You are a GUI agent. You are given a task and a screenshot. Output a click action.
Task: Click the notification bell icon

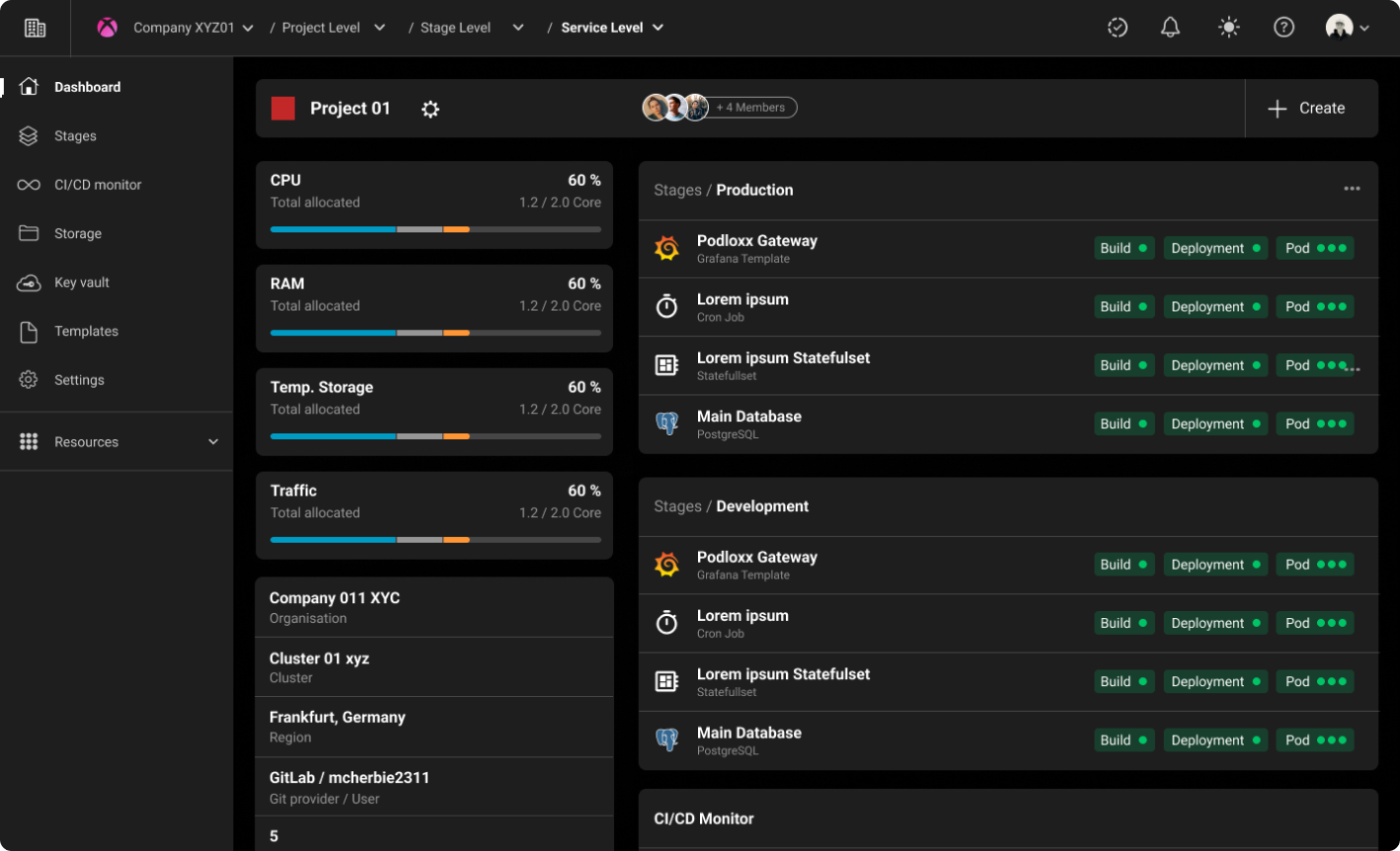1170,27
